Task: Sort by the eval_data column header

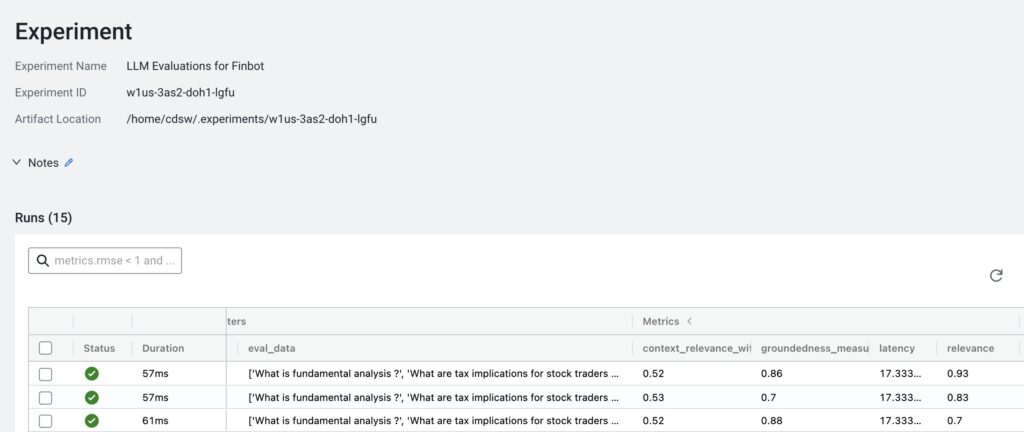Action: tap(271, 348)
